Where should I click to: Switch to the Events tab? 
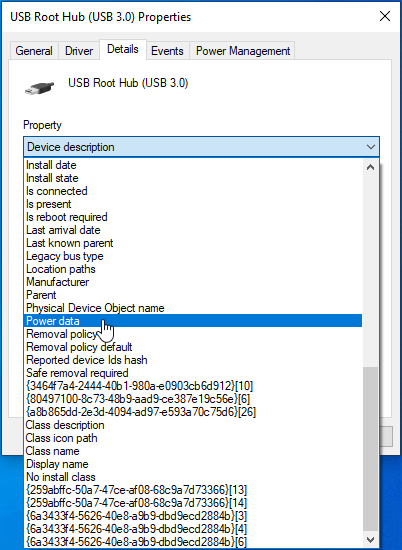[x=167, y=51]
